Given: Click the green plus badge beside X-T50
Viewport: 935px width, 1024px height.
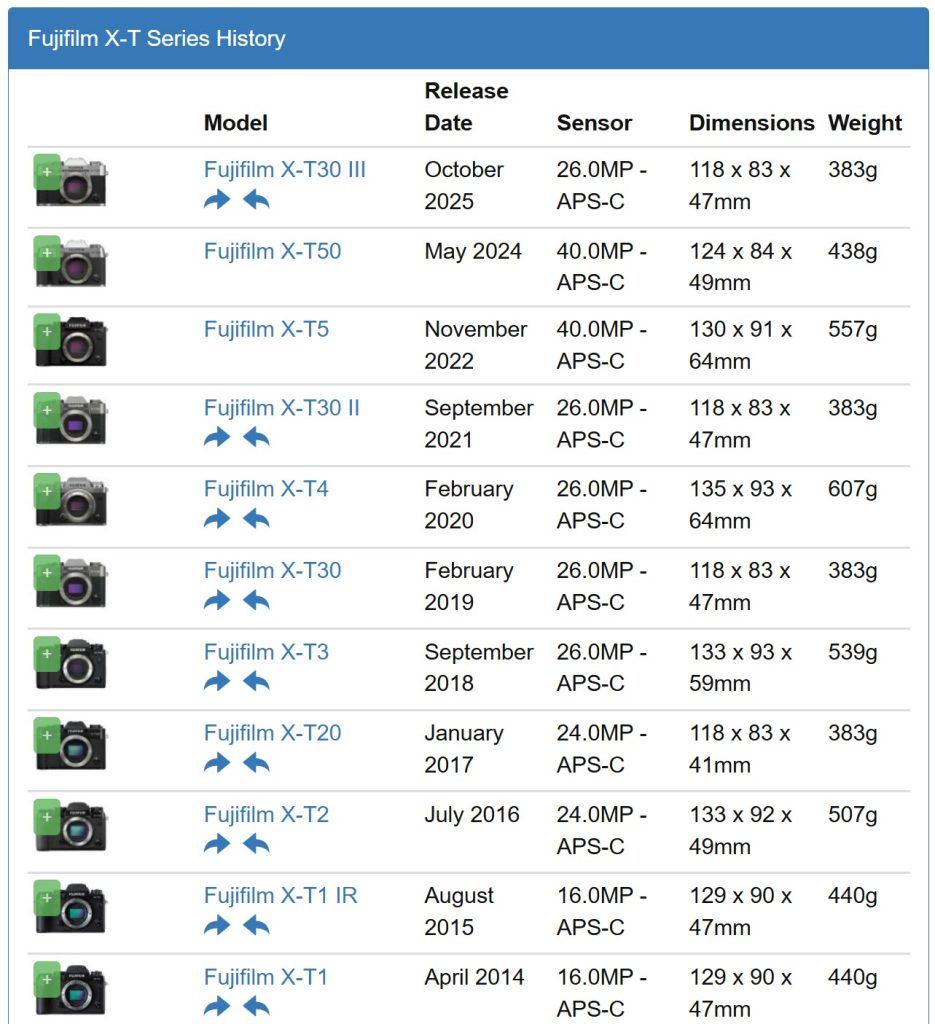Looking at the screenshot, I should coord(47,252).
